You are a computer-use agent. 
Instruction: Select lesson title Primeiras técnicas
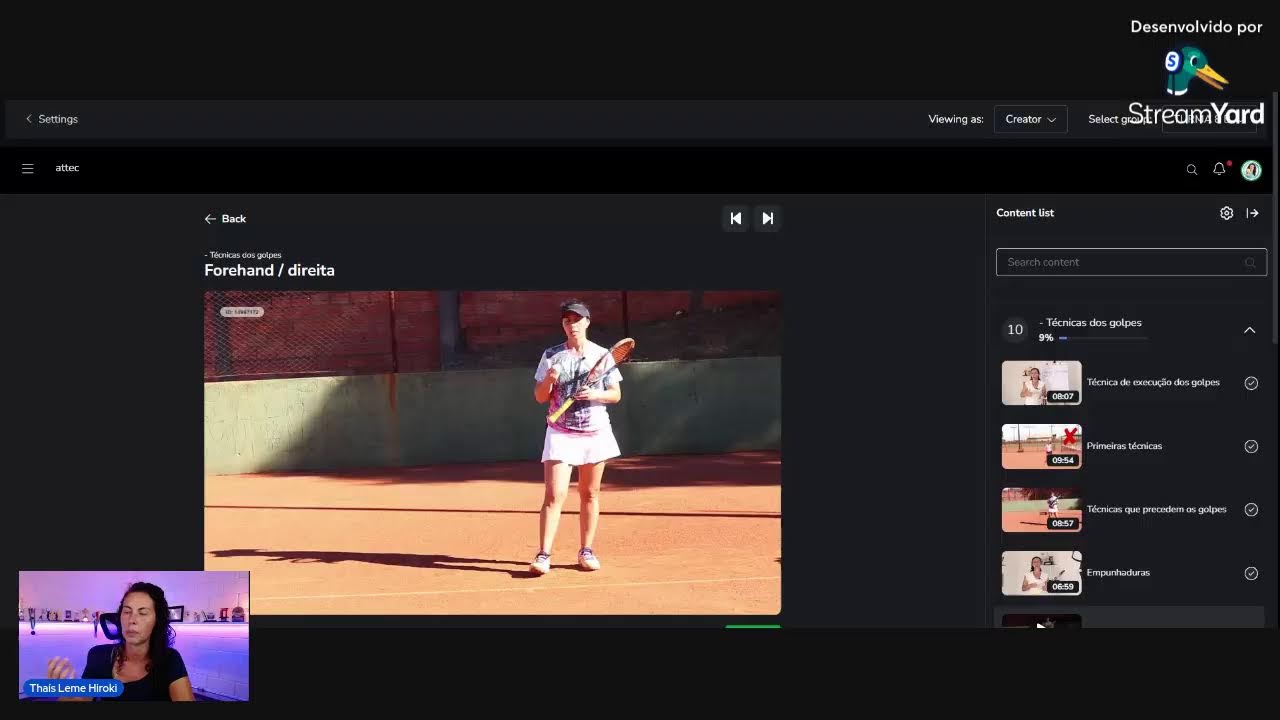pos(1124,446)
